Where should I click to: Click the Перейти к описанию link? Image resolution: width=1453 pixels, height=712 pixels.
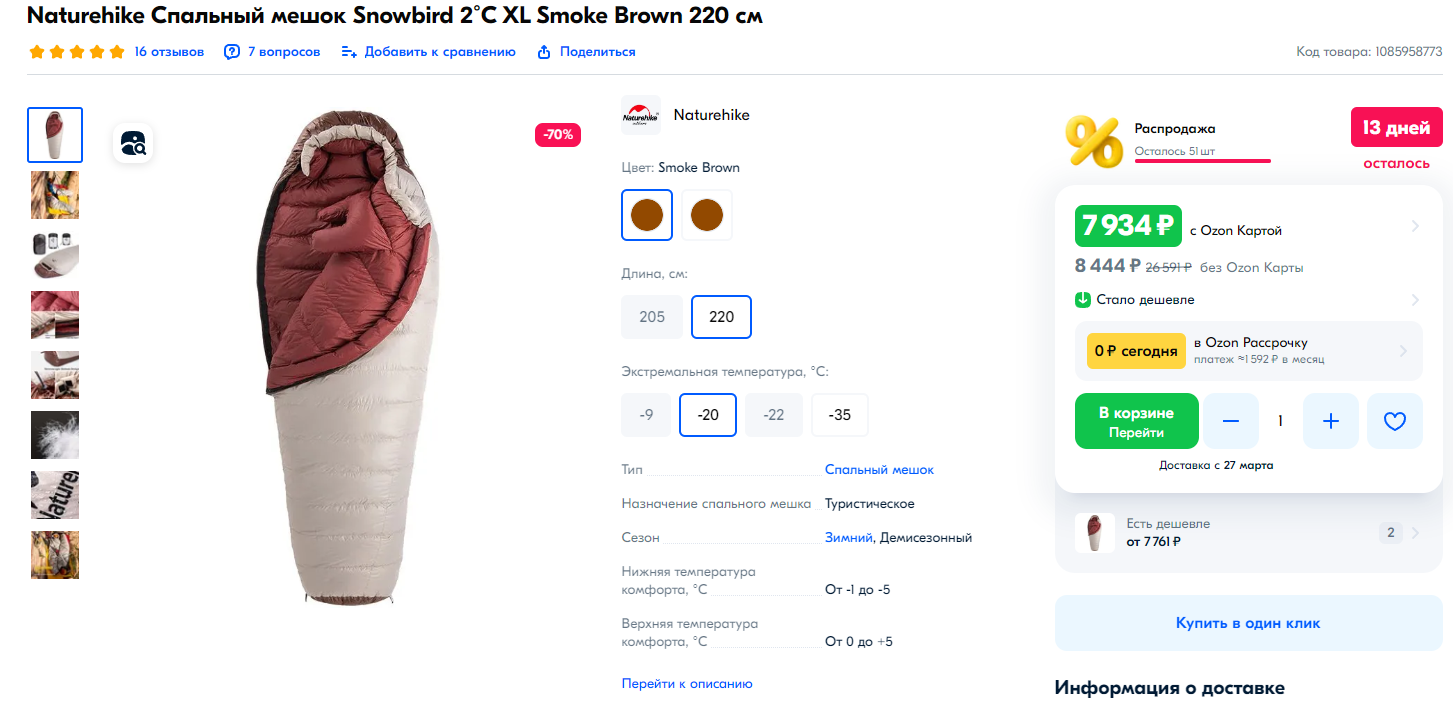point(687,684)
